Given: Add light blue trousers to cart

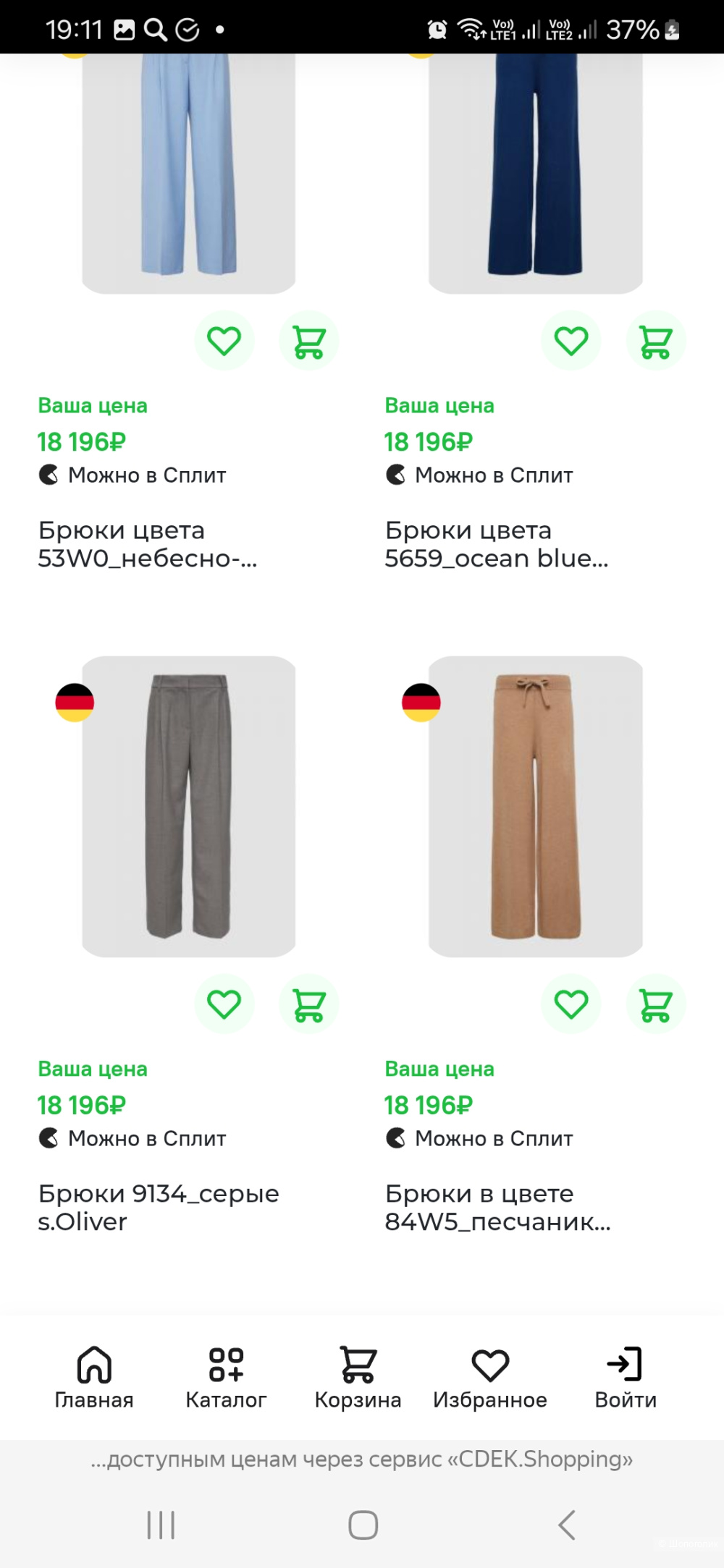Looking at the screenshot, I should 308,341.
